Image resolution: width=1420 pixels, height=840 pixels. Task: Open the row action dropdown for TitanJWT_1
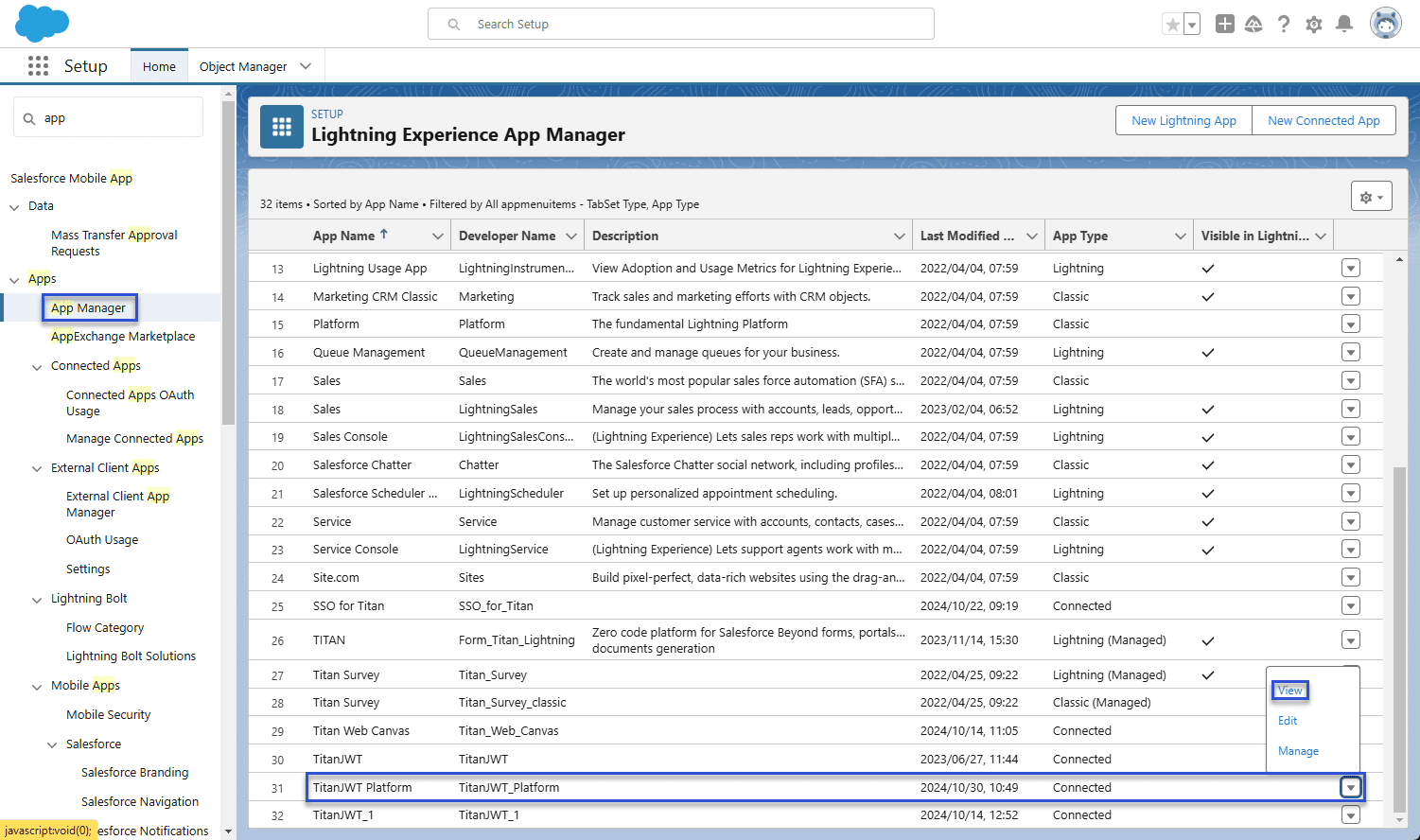coord(1350,814)
